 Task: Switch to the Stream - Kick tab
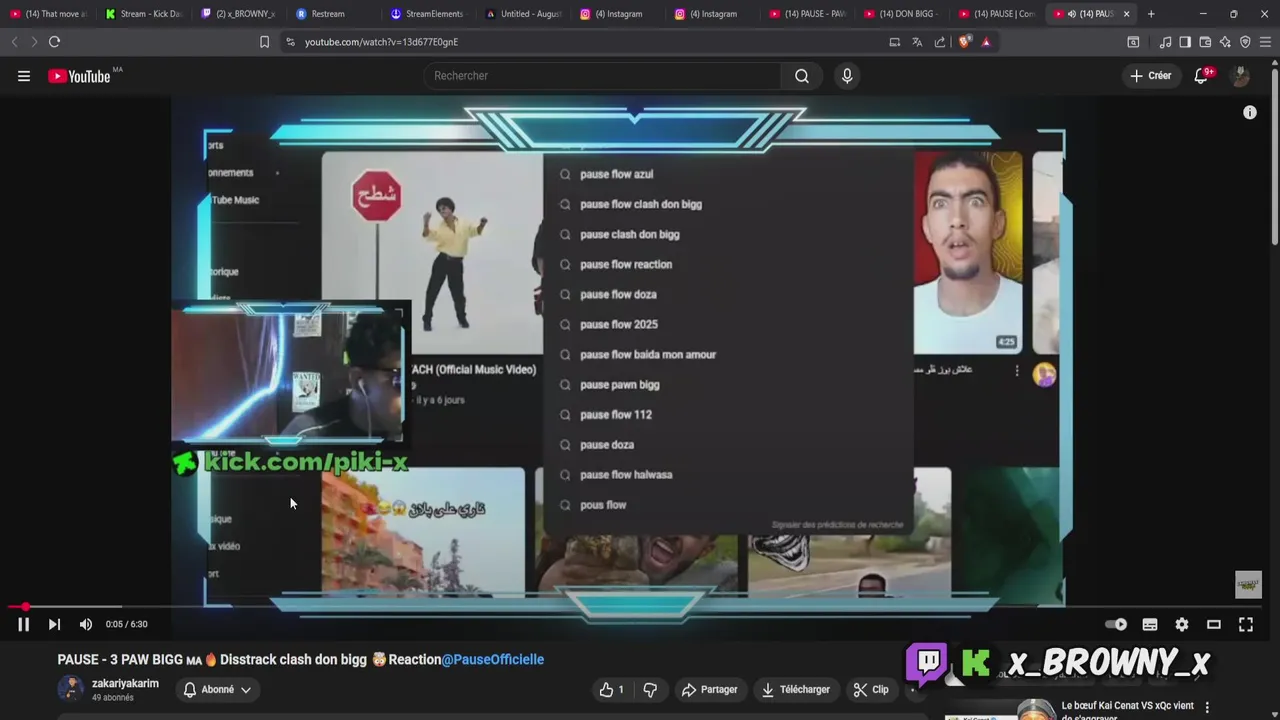click(144, 14)
